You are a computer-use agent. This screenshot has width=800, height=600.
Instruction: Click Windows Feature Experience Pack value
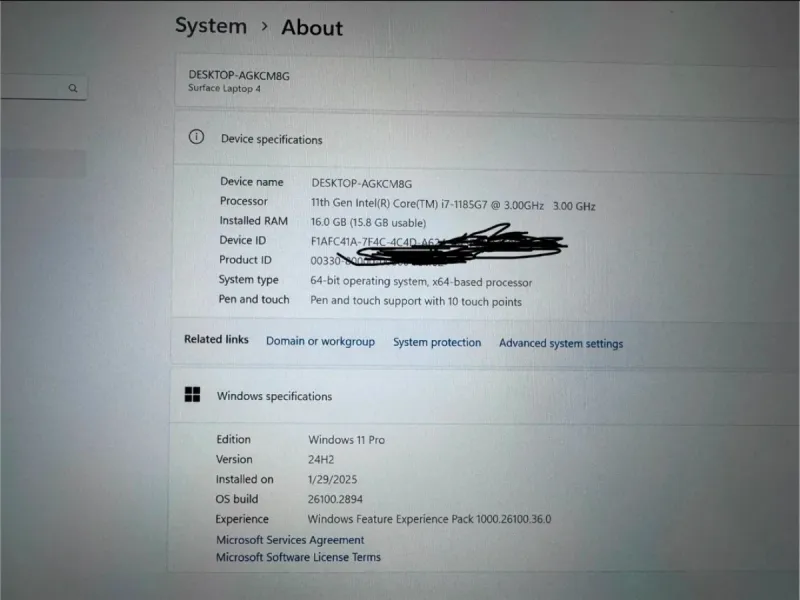click(429, 519)
